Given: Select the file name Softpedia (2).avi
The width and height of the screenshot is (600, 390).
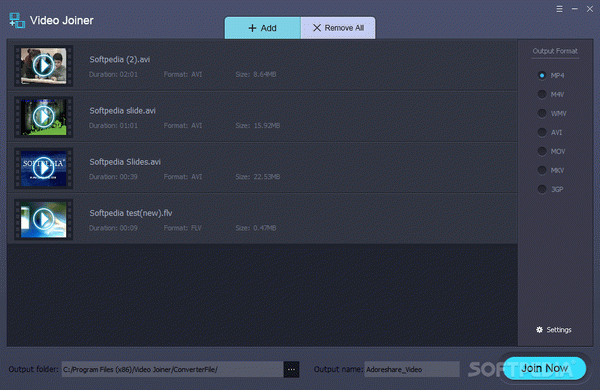Looking at the screenshot, I should [x=120, y=59].
